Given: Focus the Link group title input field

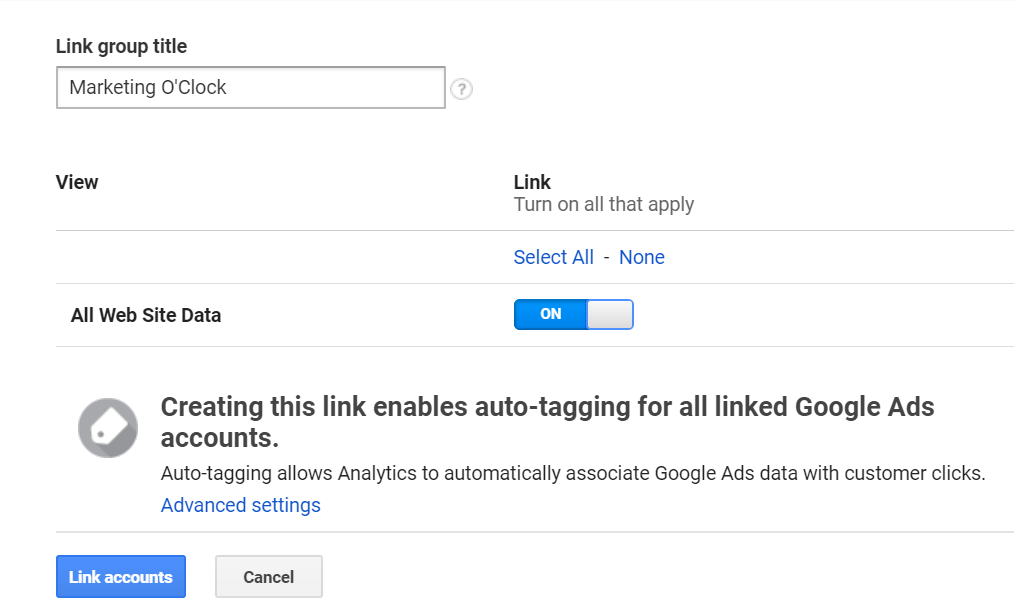Looking at the screenshot, I should (330, 88).
